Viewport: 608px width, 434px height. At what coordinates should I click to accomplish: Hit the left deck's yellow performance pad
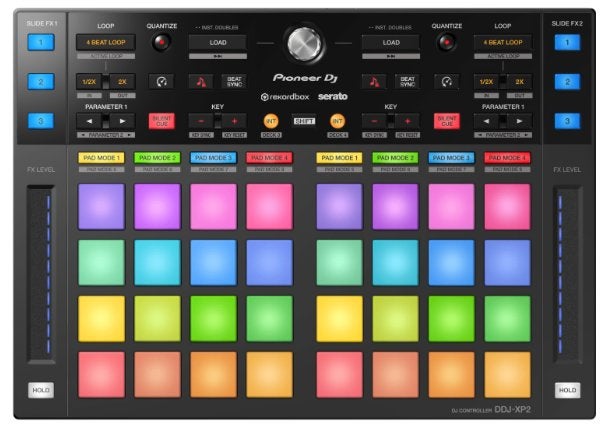click(101, 319)
